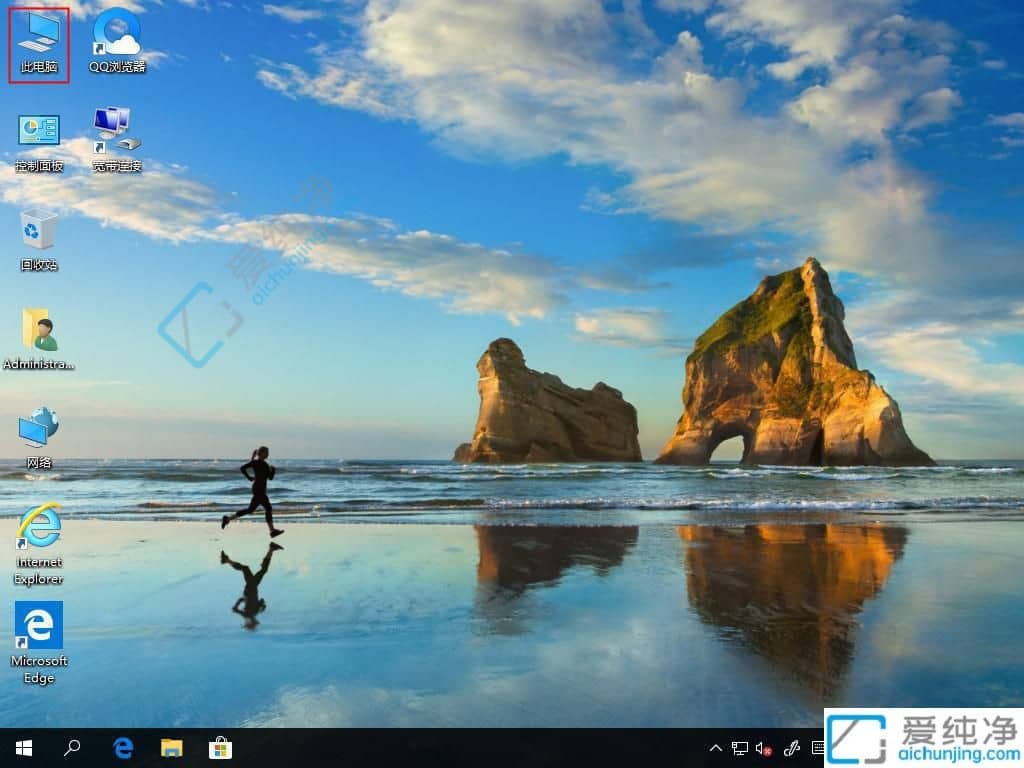Open File Explorer from the taskbar
The height and width of the screenshot is (768, 1024).
(172, 747)
